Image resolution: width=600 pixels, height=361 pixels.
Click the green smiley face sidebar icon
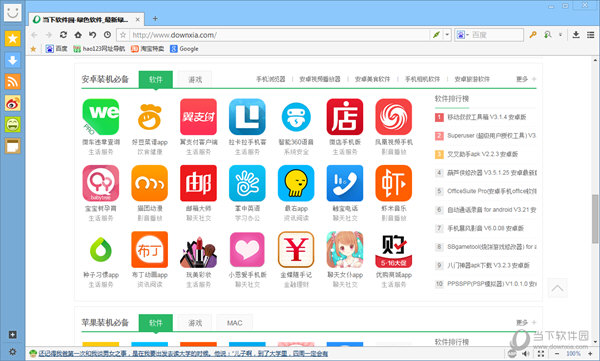pyautogui.click(x=13, y=125)
